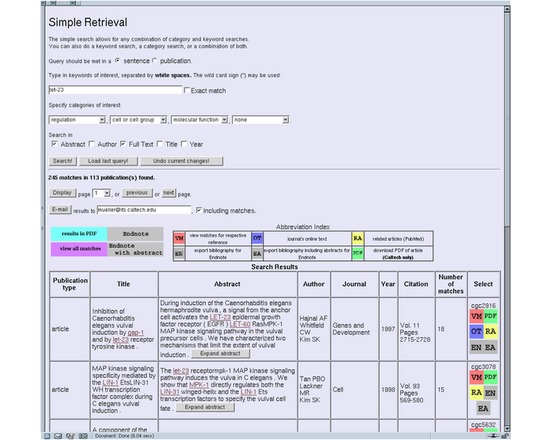Click the red VM icon for cgc2916
The height and width of the screenshot is (440, 550).
[x=476, y=316]
